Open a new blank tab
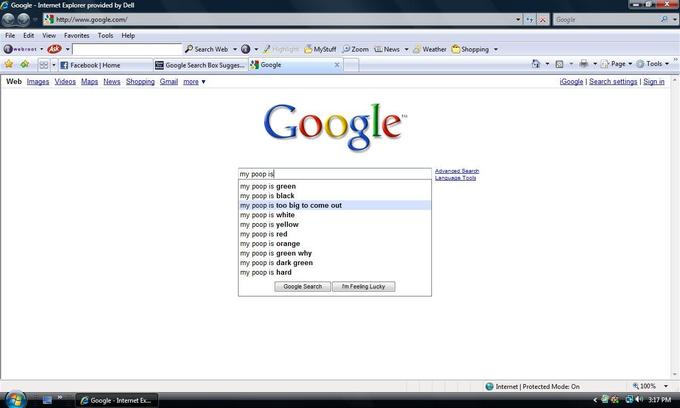 (x=351, y=65)
